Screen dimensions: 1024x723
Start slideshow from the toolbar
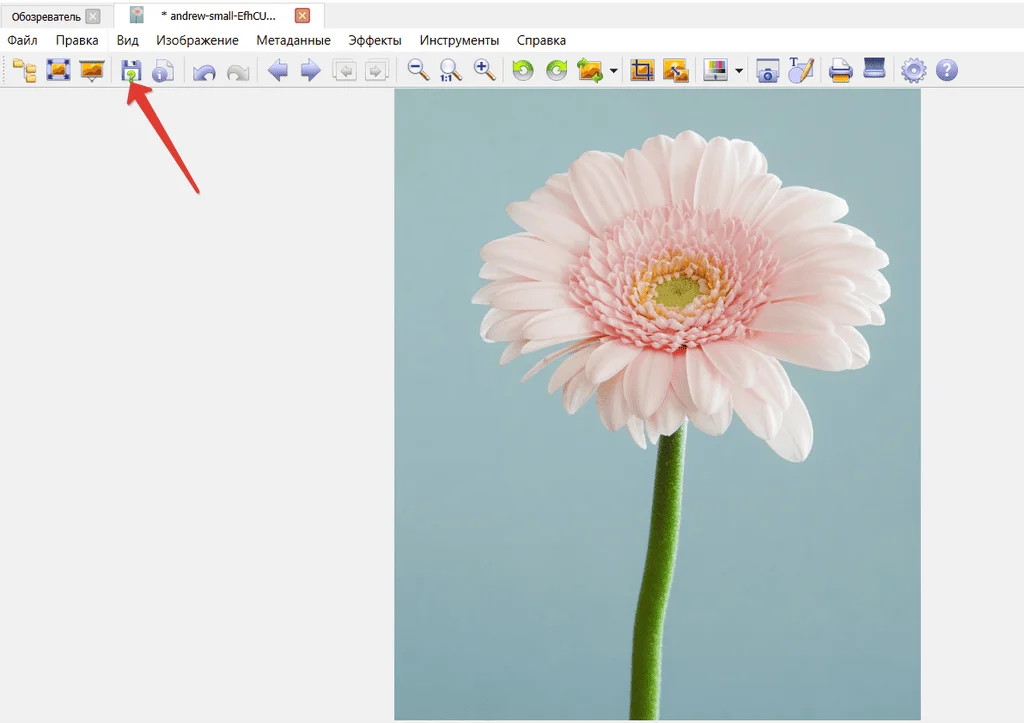coord(92,71)
